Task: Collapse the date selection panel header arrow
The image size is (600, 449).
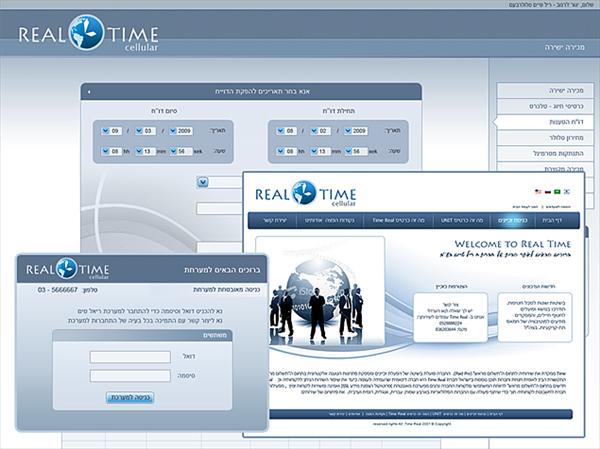Action: click(89, 92)
